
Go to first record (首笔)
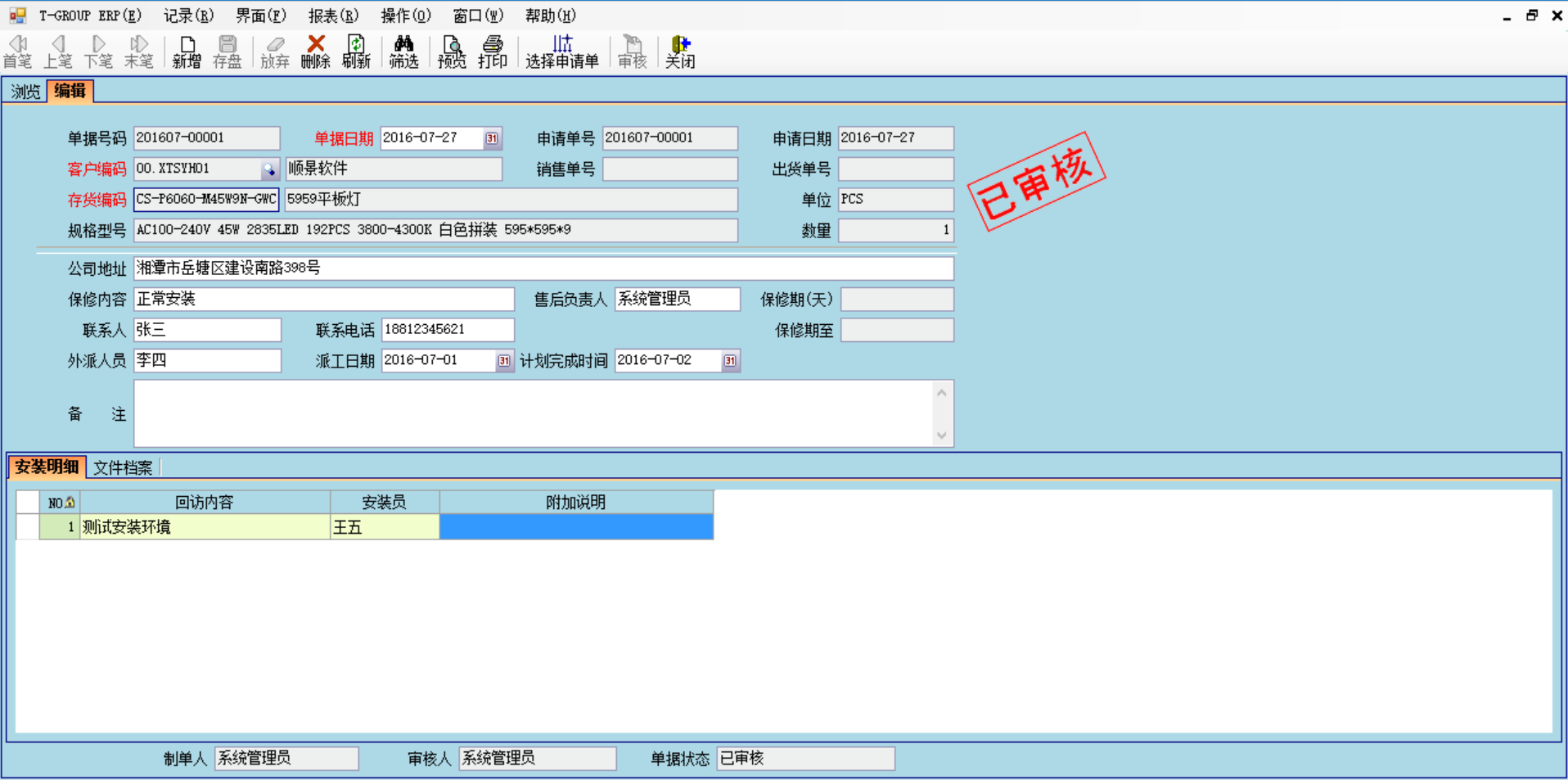17,52
